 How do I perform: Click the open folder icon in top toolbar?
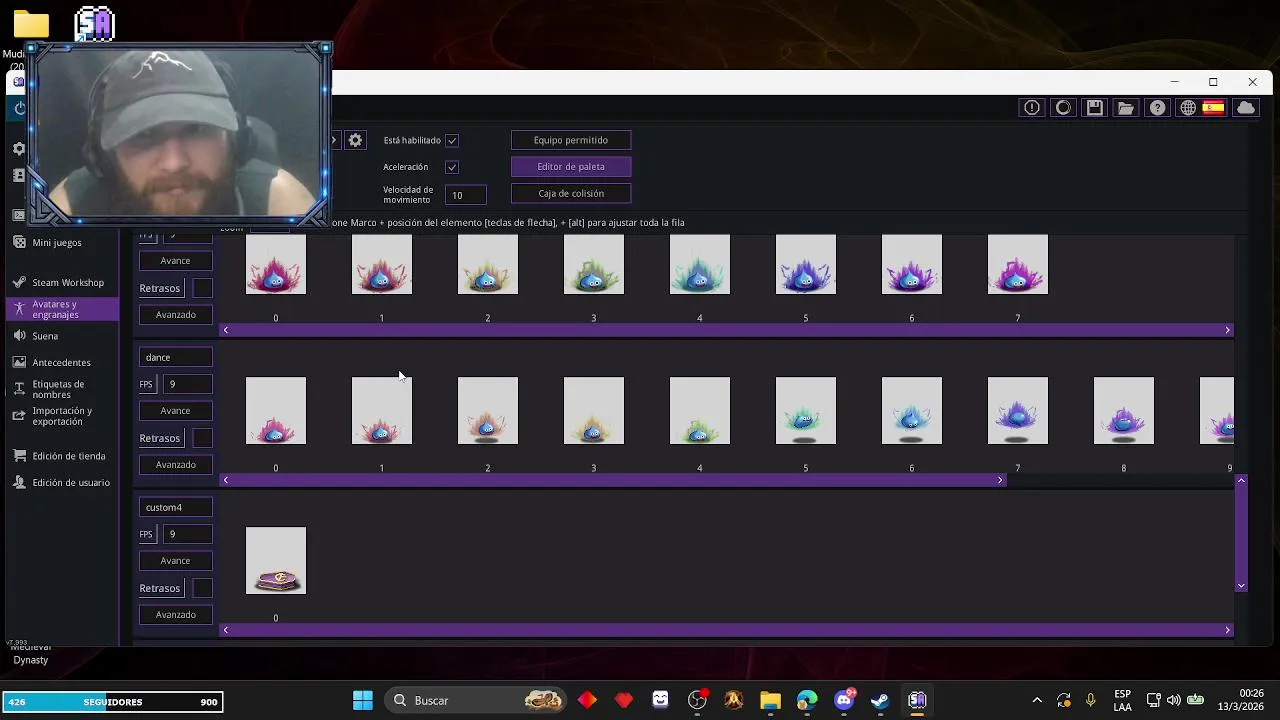click(x=1126, y=108)
